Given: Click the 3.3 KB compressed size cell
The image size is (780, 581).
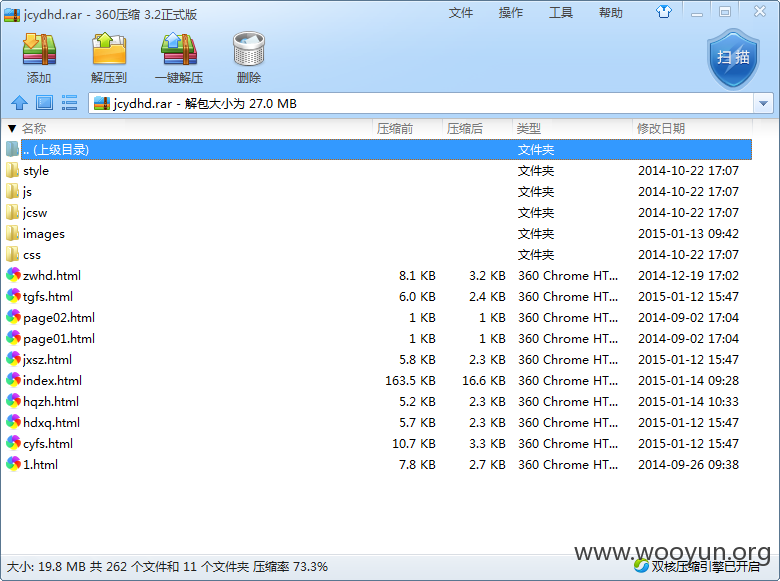Looking at the screenshot, I should 487,444.
